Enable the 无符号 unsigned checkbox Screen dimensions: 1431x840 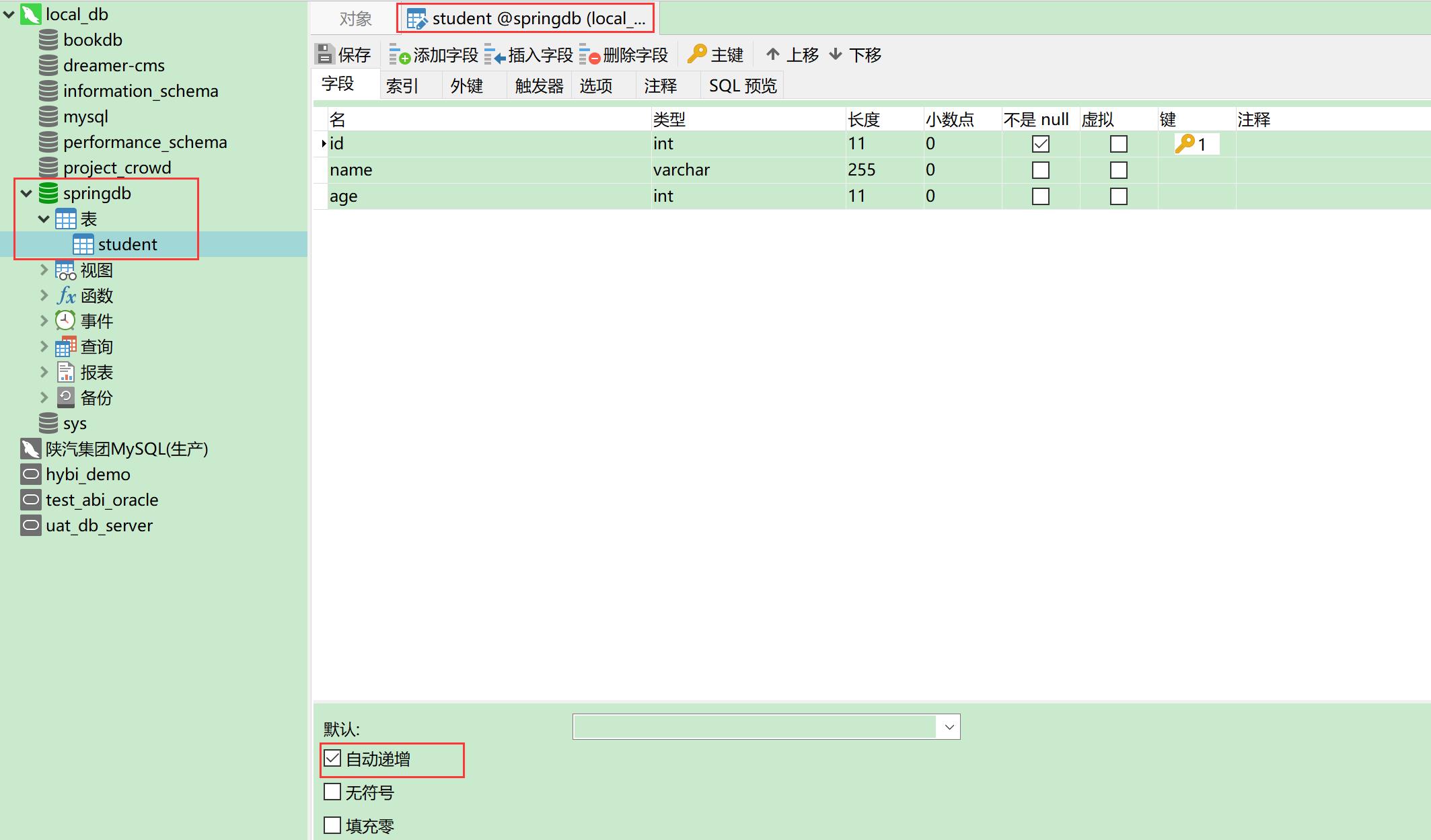pyautogui.click(x=332, y=792)
